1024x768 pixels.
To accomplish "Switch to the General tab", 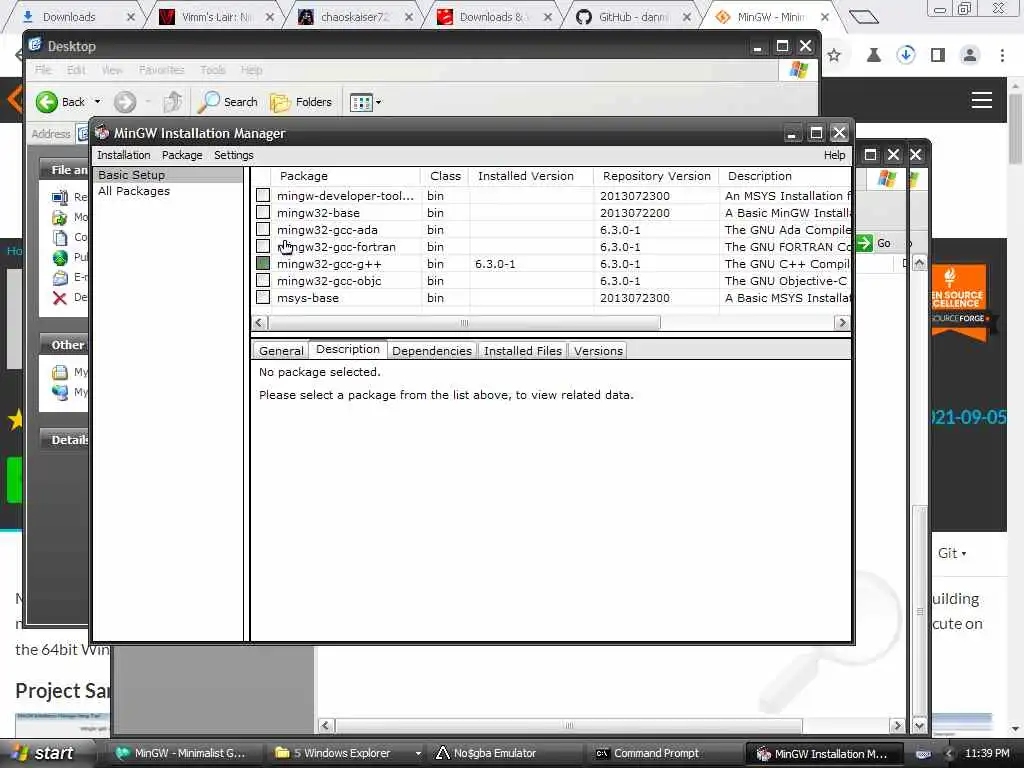I will click(281, 351).
